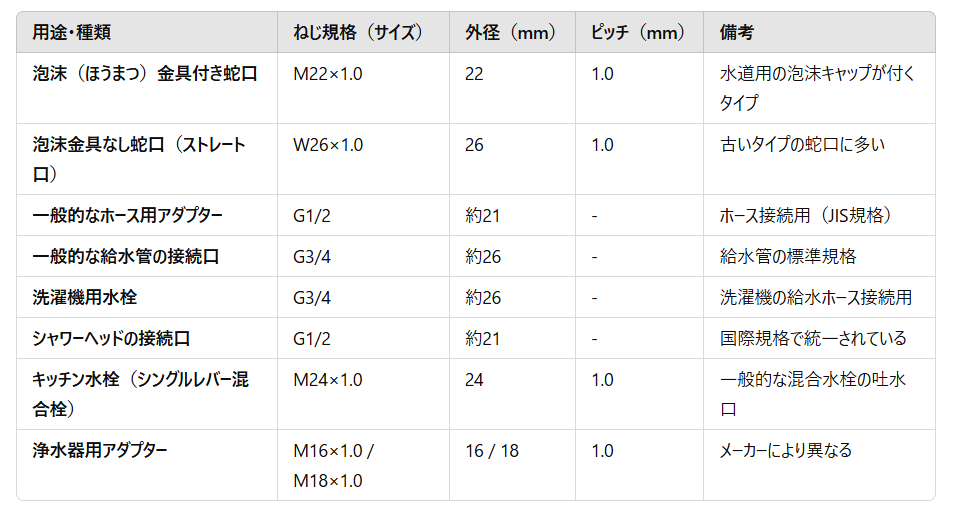Click the 浄水器用アダプター row label

coord(100,450)
